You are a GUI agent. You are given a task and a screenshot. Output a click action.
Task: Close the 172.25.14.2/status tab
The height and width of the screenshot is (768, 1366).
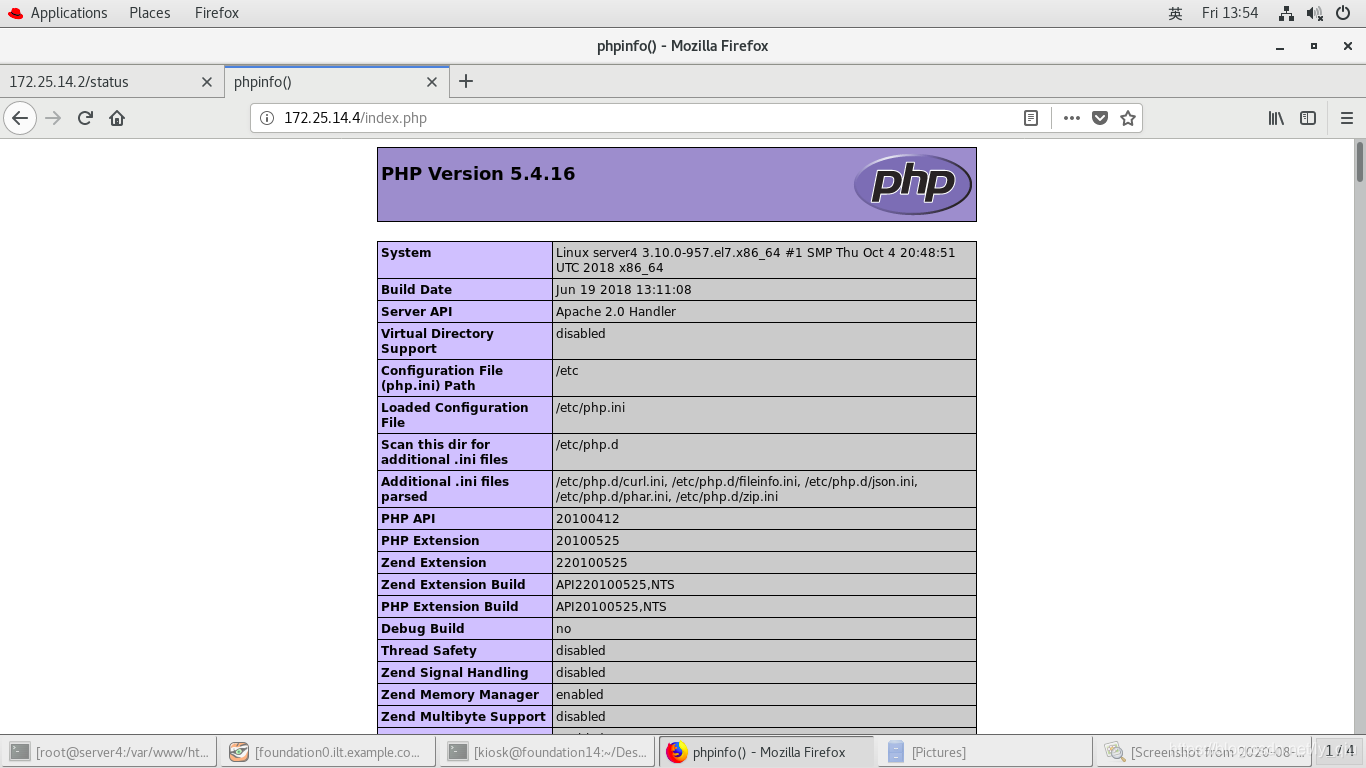click(x=207, y=82)
